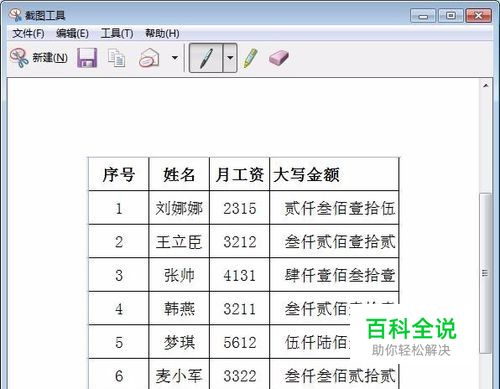Click the serial number cell 6
Screen dimensions: 500x389
pyautogui.click(x=119, y=375)
